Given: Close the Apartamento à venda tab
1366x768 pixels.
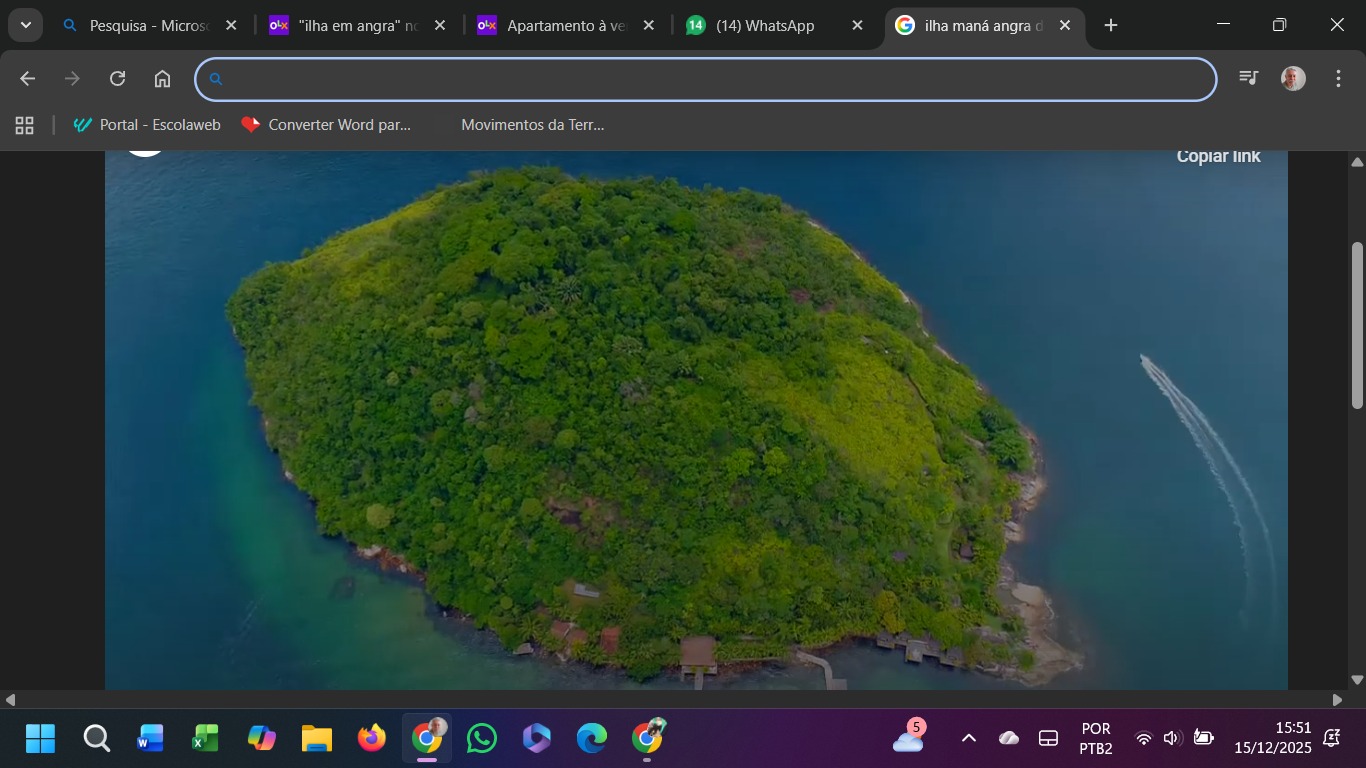Looking at the screenshot, I should click(x=648, y=26).
